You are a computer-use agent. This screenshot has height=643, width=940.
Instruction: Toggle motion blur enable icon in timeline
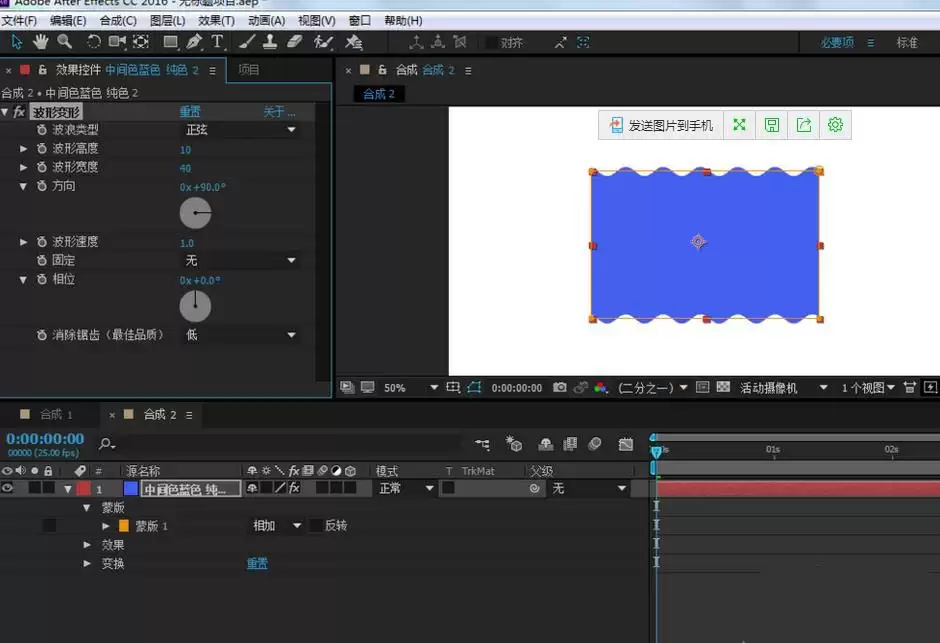coord(595,444)
